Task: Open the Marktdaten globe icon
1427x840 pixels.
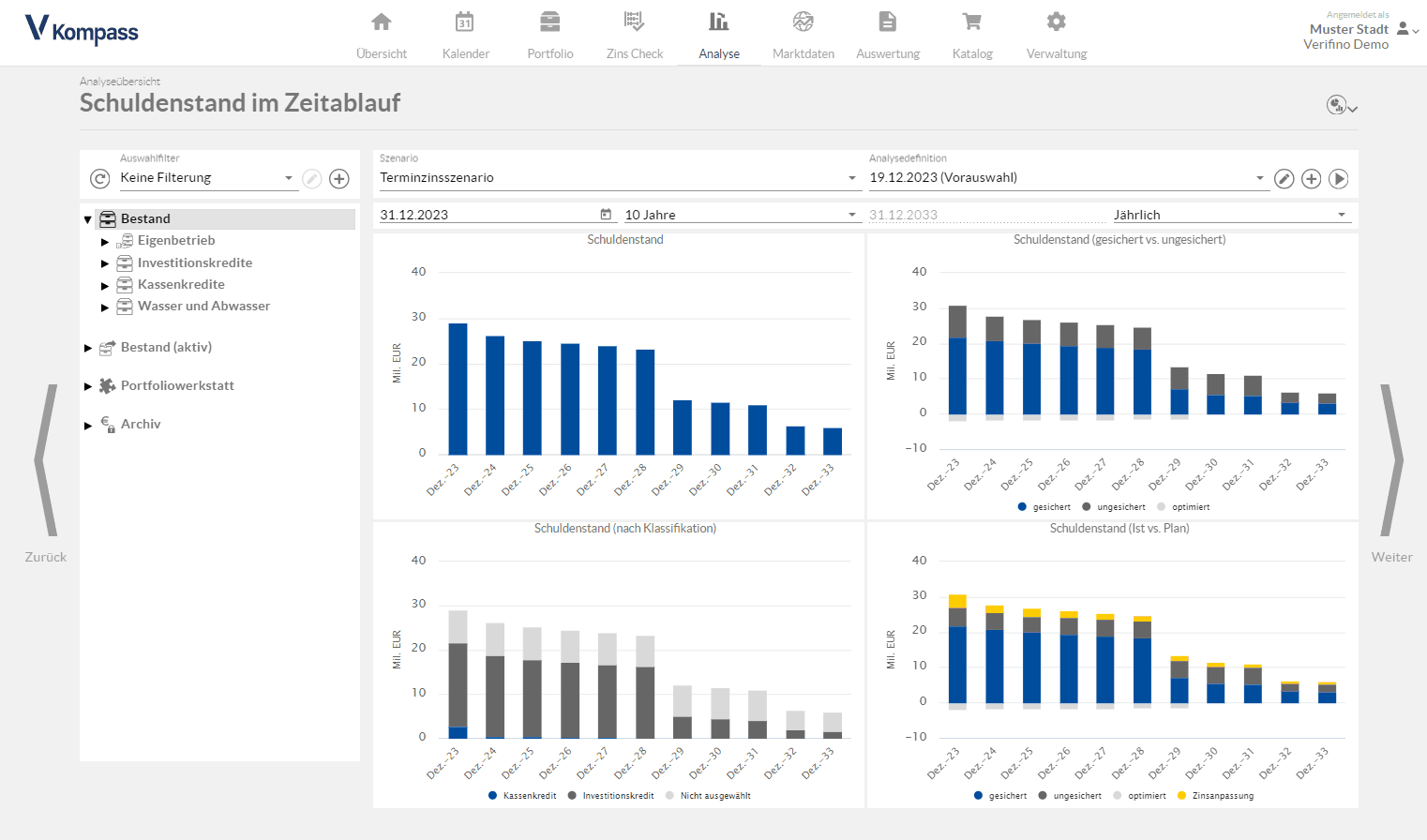Action: (x=803, y=22)
